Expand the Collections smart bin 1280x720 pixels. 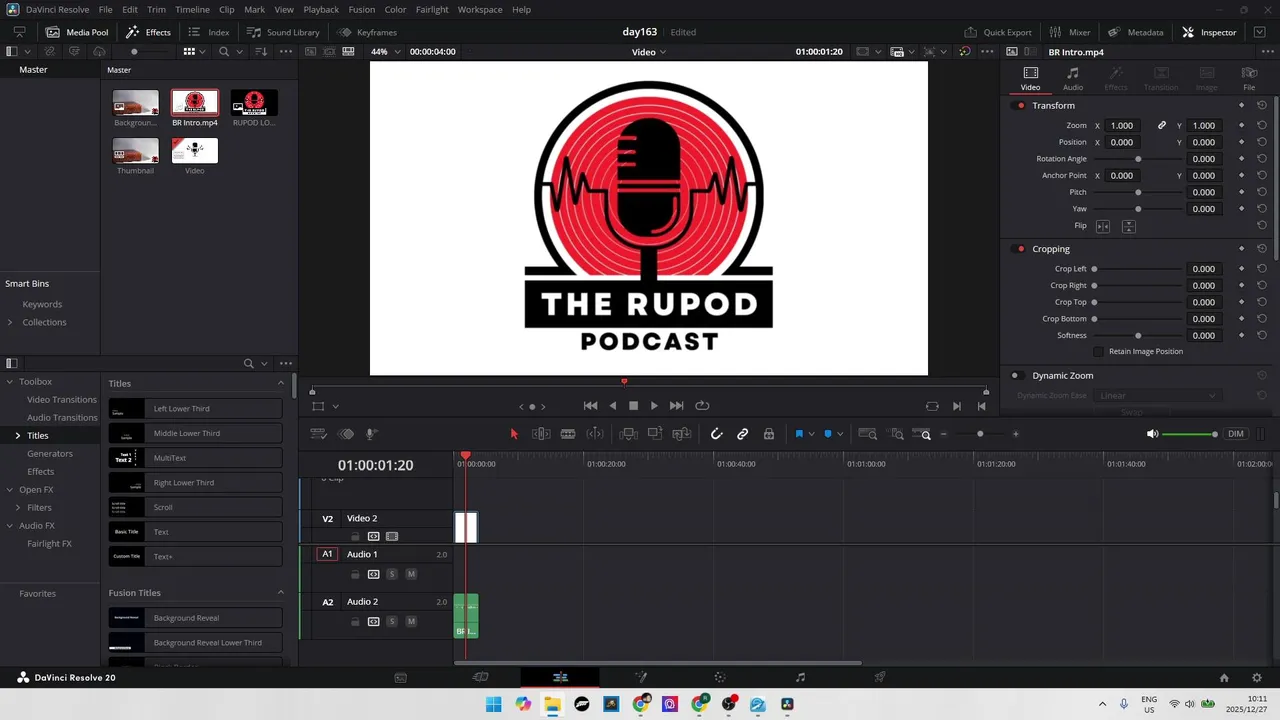pos(10,322)
